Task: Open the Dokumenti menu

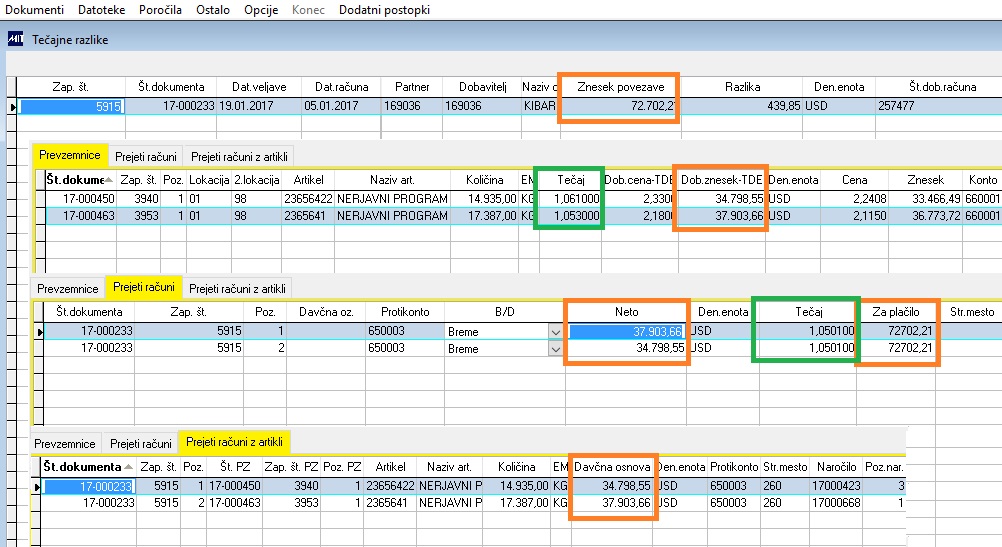Action: click(x=35, y=10)
